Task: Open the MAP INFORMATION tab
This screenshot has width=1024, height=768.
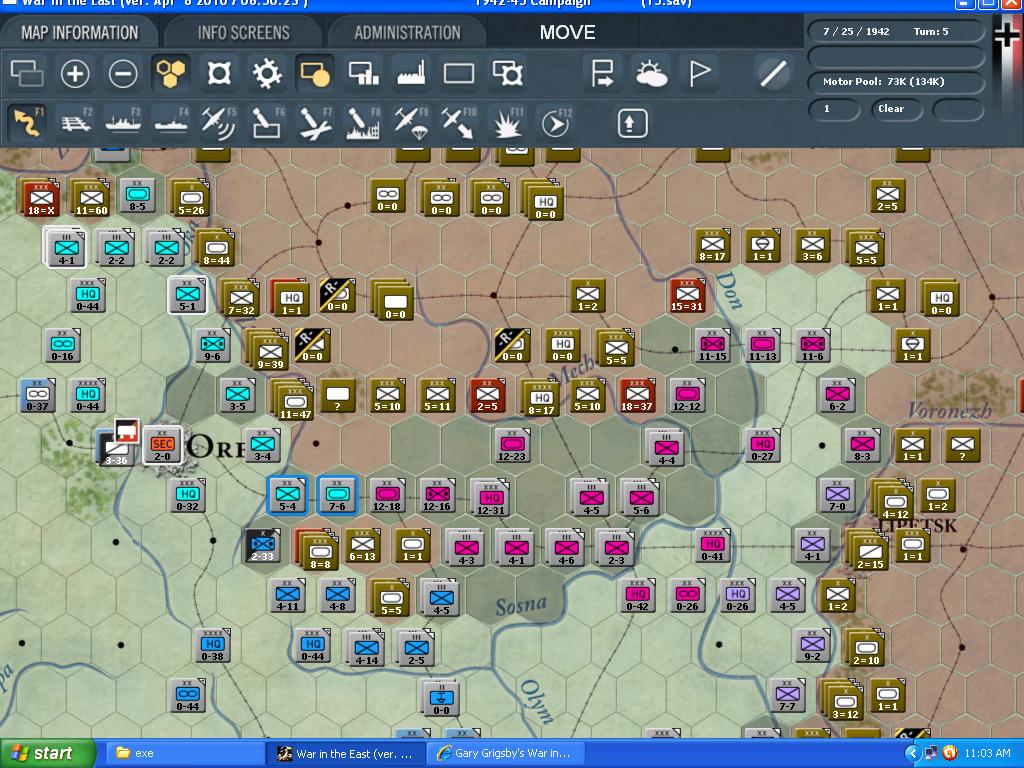Action: point(80,33)
